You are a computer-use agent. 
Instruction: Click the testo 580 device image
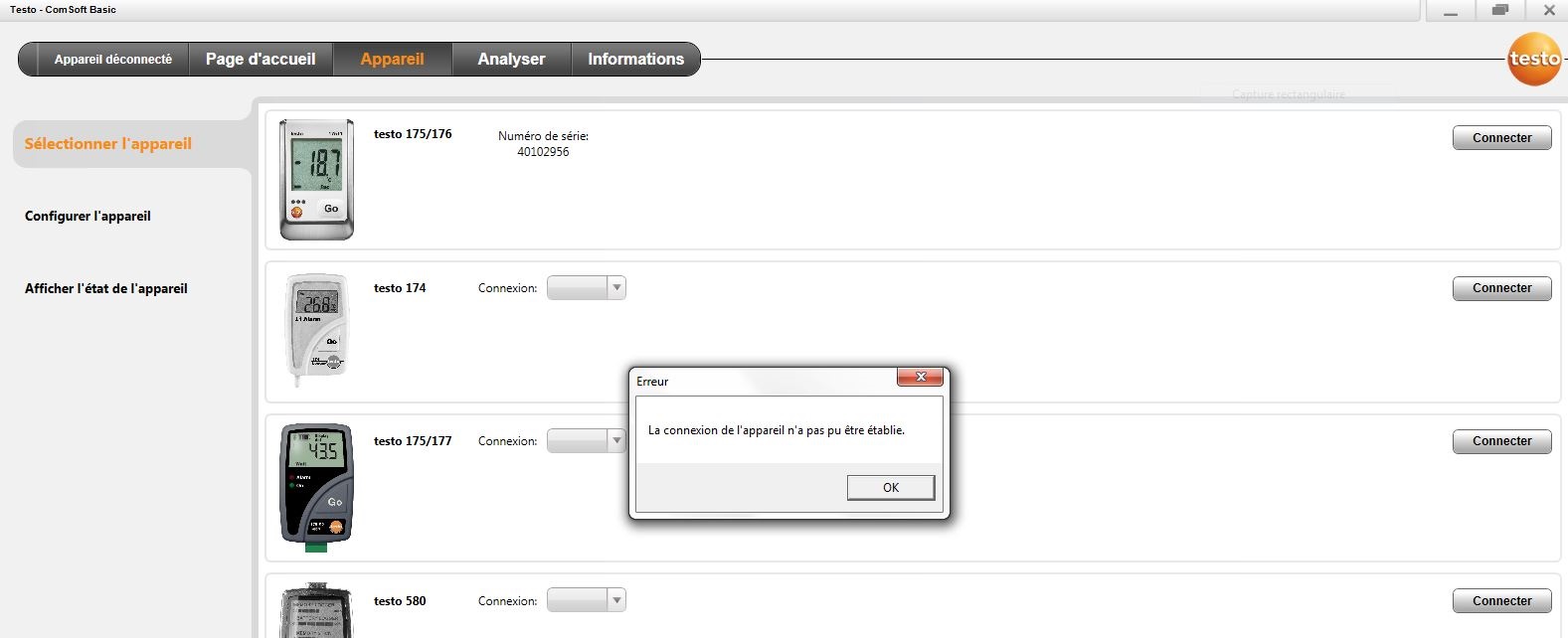pos(316,611)
